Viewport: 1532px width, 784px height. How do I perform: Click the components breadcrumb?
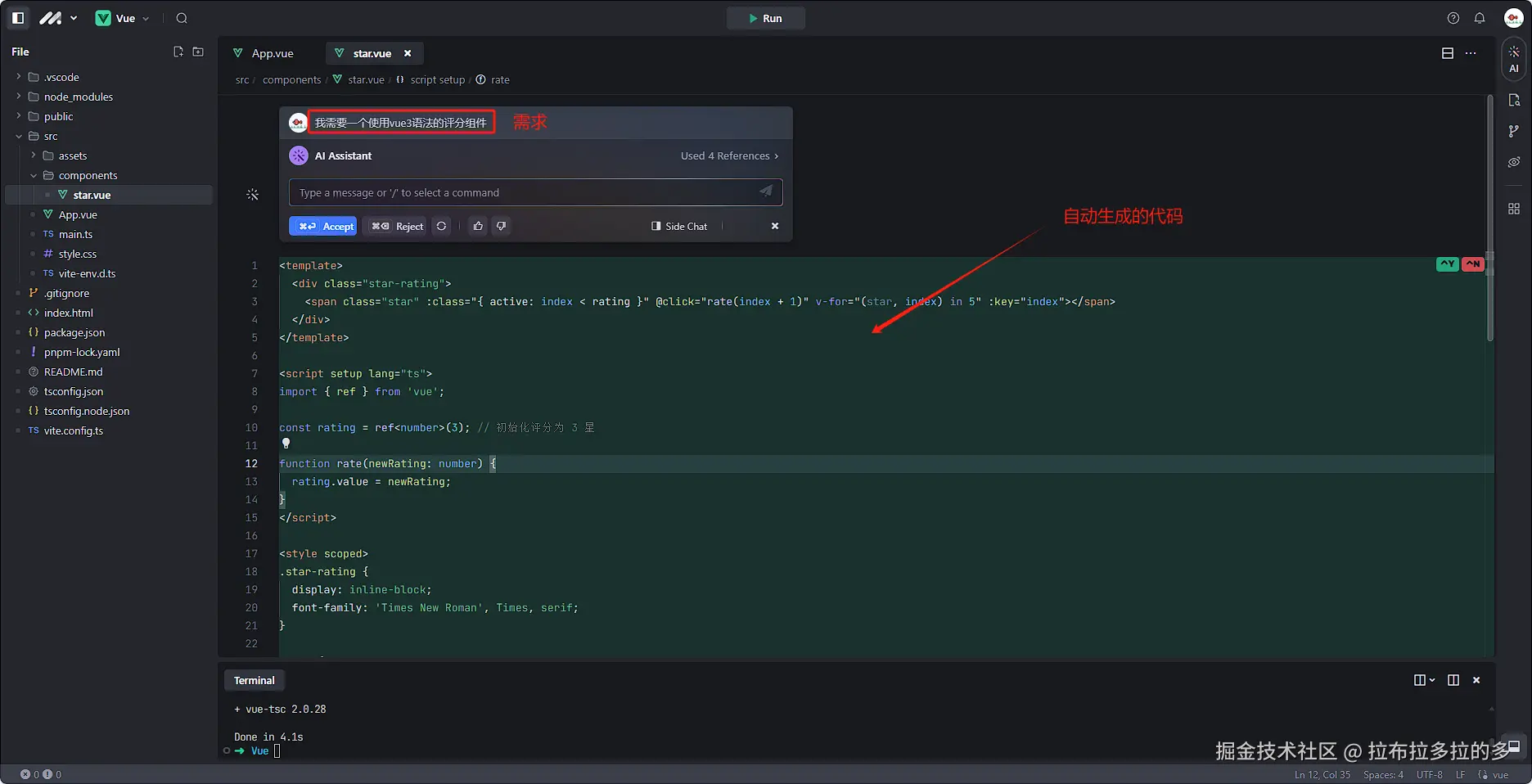point(291,79)
